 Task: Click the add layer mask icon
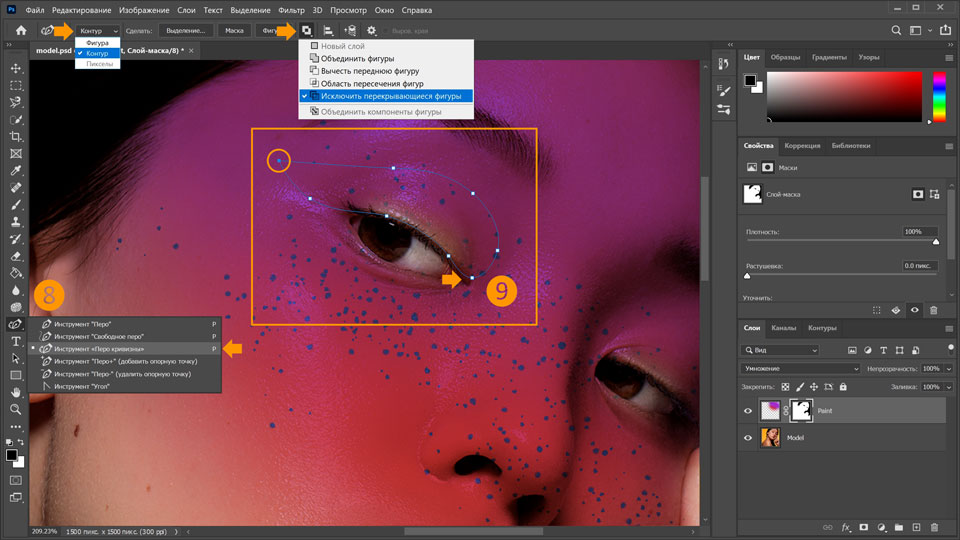[863, 526]
